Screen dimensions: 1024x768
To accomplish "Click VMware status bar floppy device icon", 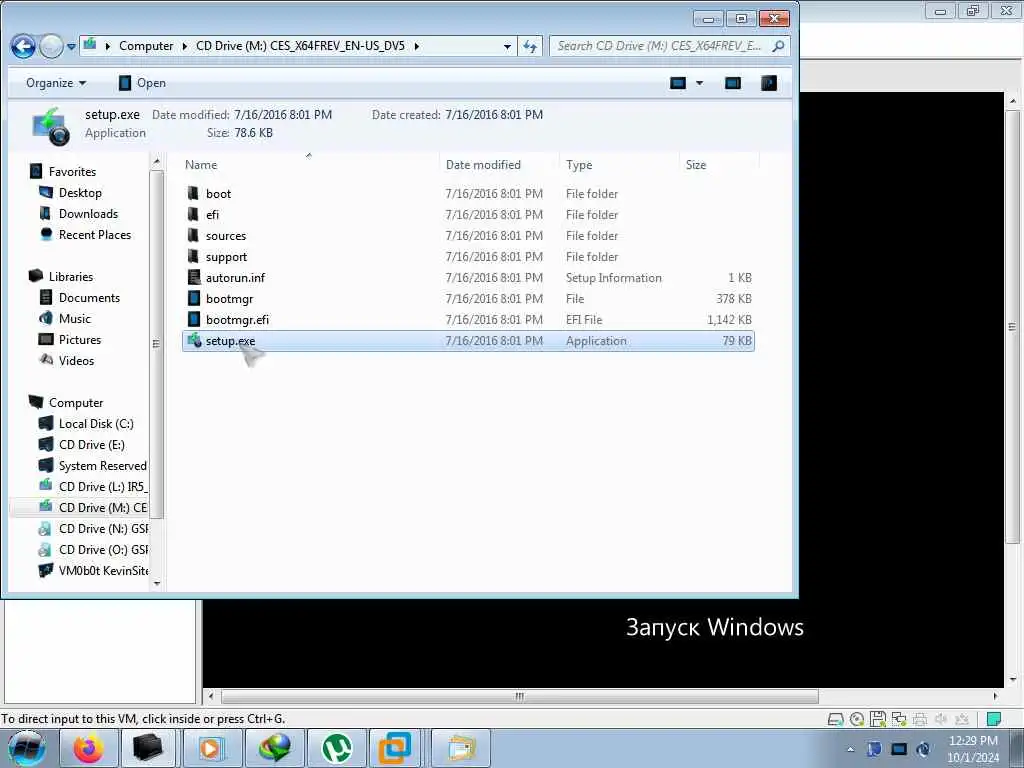I will pos(878,719).
